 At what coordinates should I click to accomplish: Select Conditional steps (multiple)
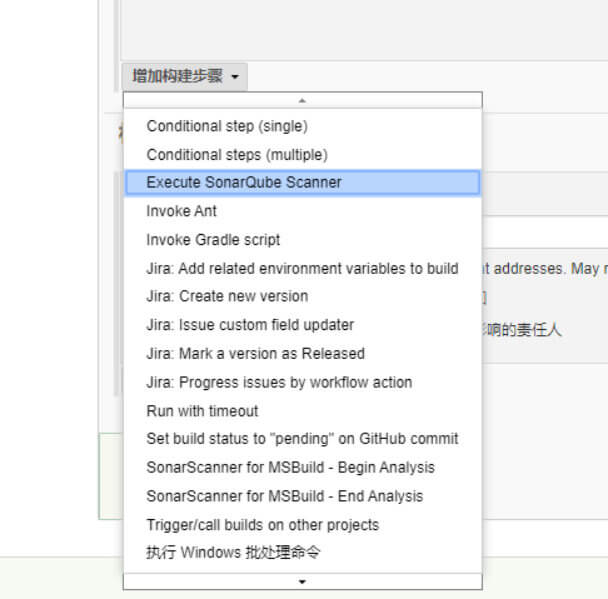pyautogui.click(x=302, y=155)
